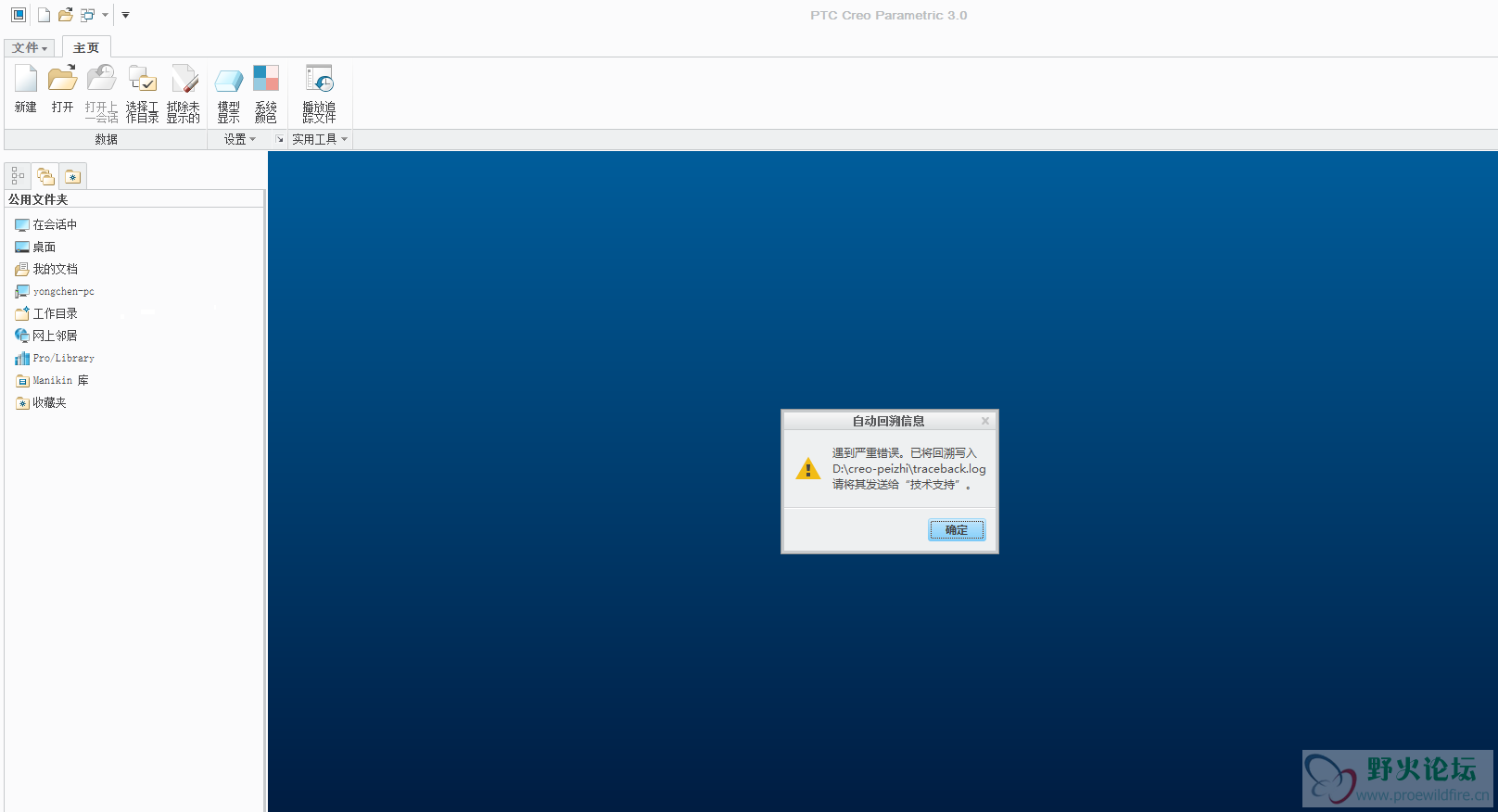Click the yellow warning icon in the dialog
1498x812 pixels.
808,469
